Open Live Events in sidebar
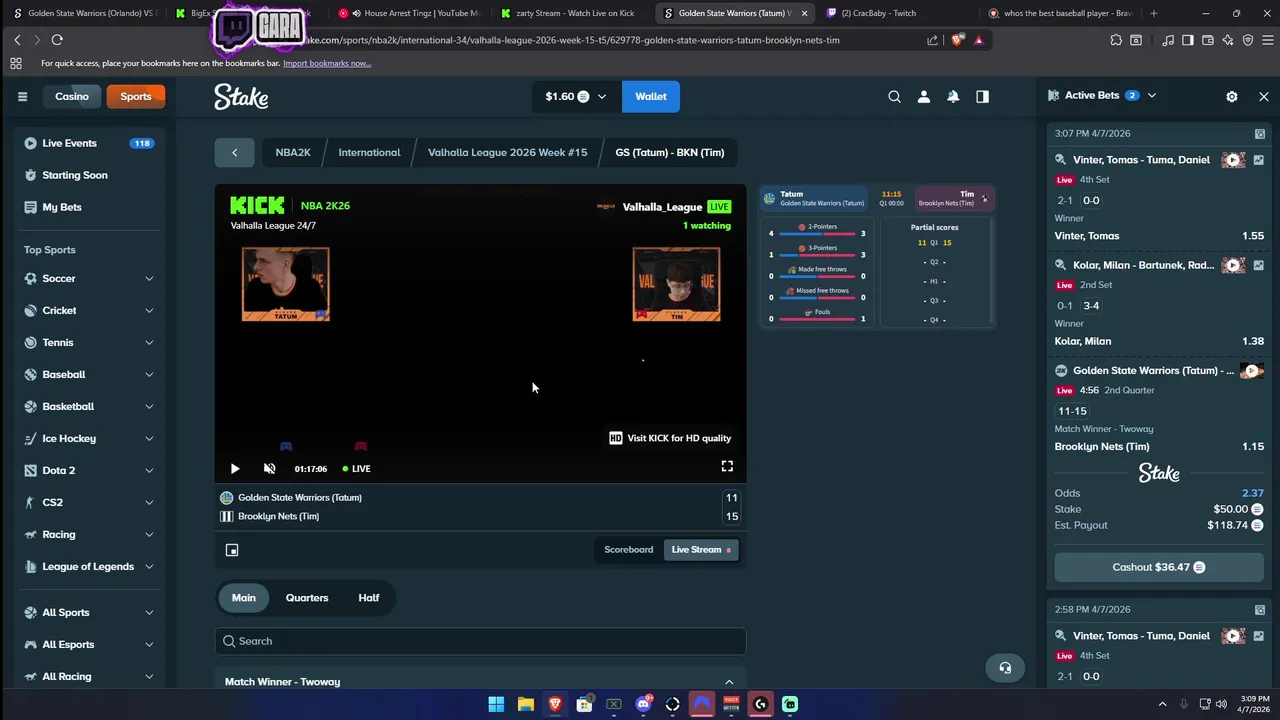1280x720 pixels. [90, 144]
